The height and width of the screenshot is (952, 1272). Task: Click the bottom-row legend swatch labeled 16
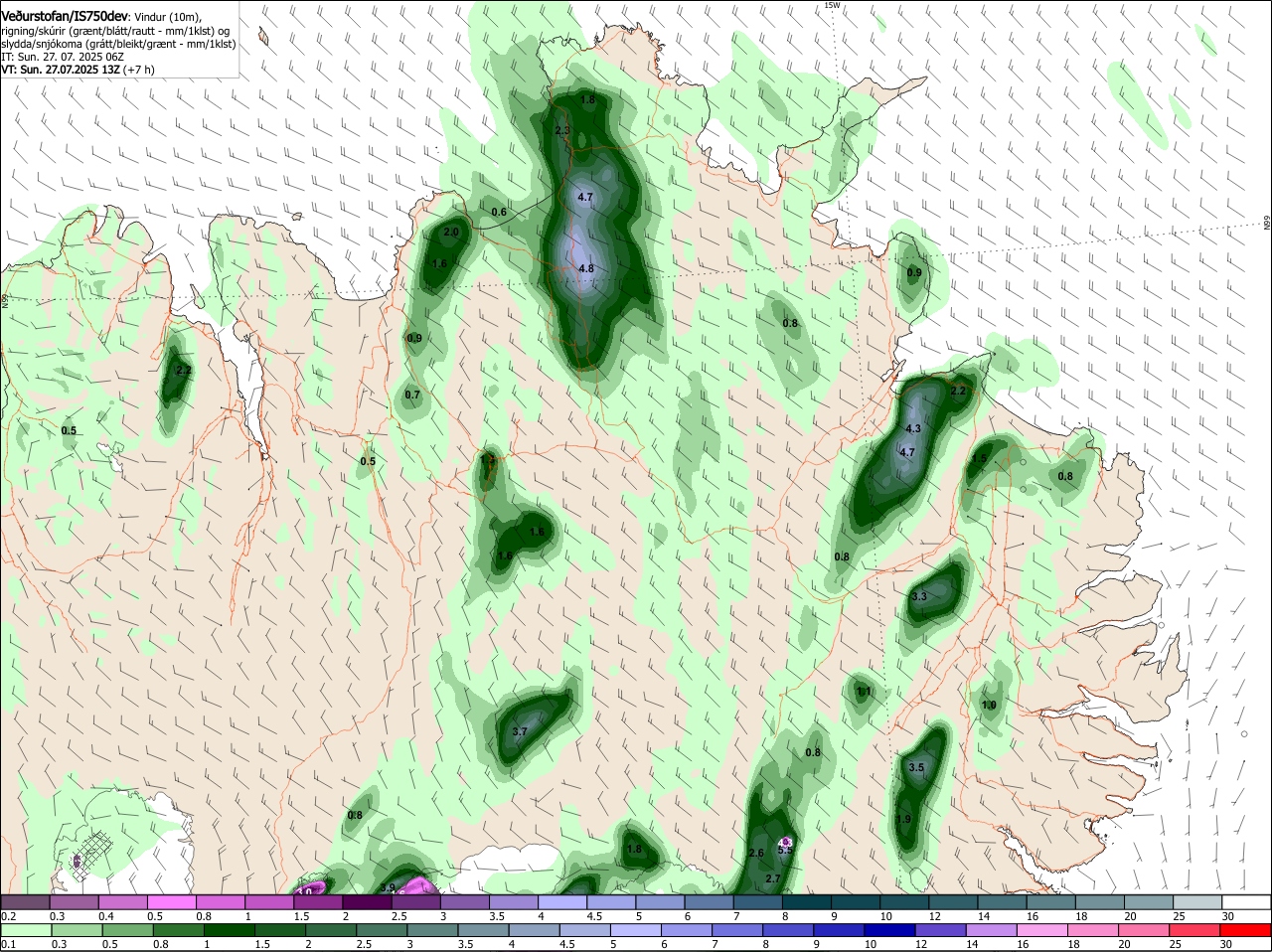click(1042, 931)
